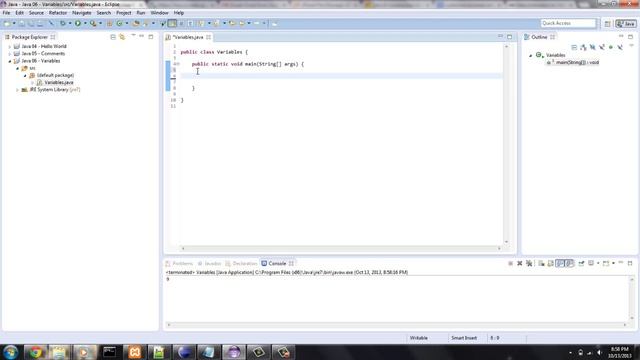Switch to the Declaration tab
640x360 pixels.
pyautogui.click(x=241, y=264)
